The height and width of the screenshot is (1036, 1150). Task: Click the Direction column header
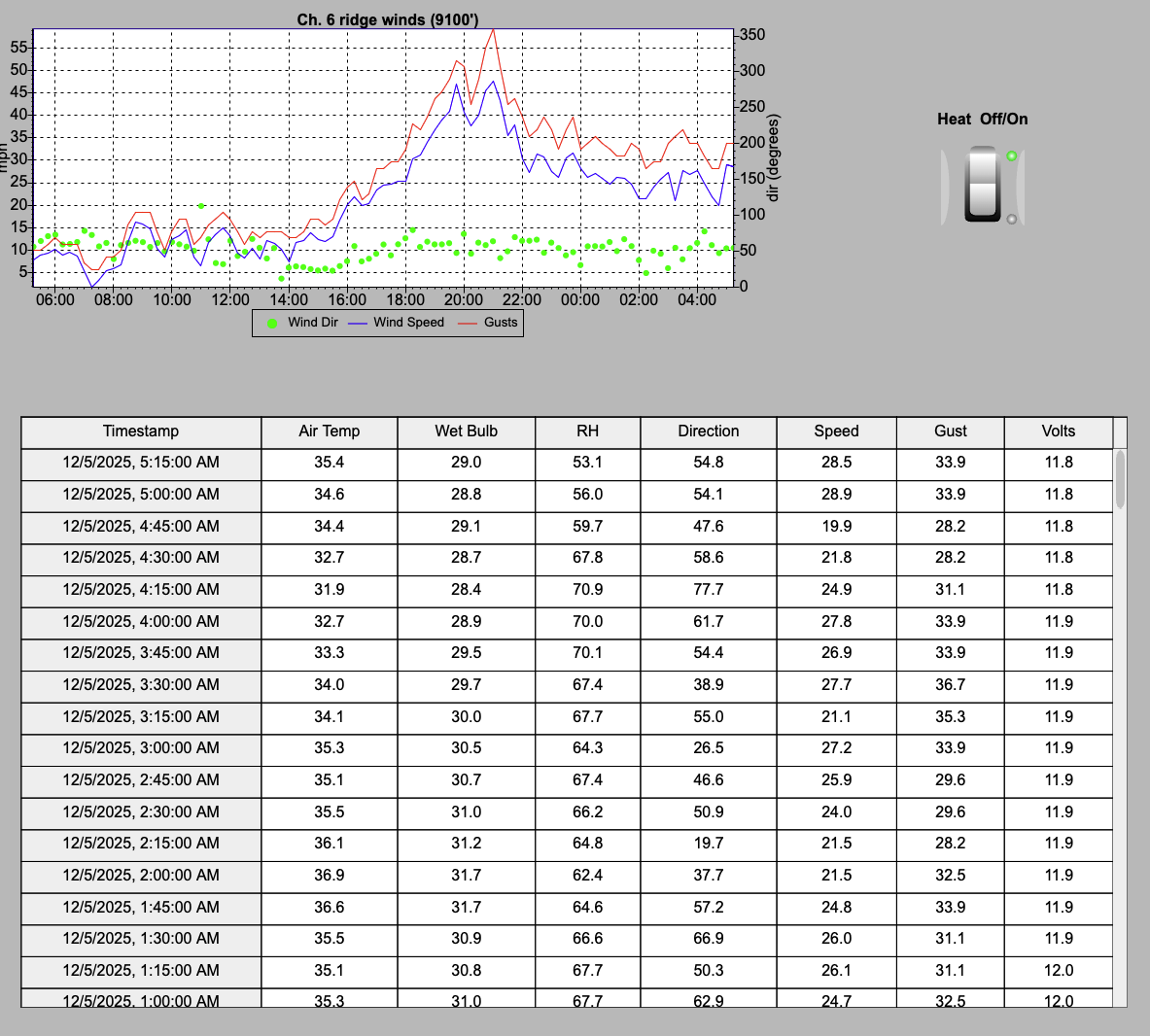click(x=709, y=432)
